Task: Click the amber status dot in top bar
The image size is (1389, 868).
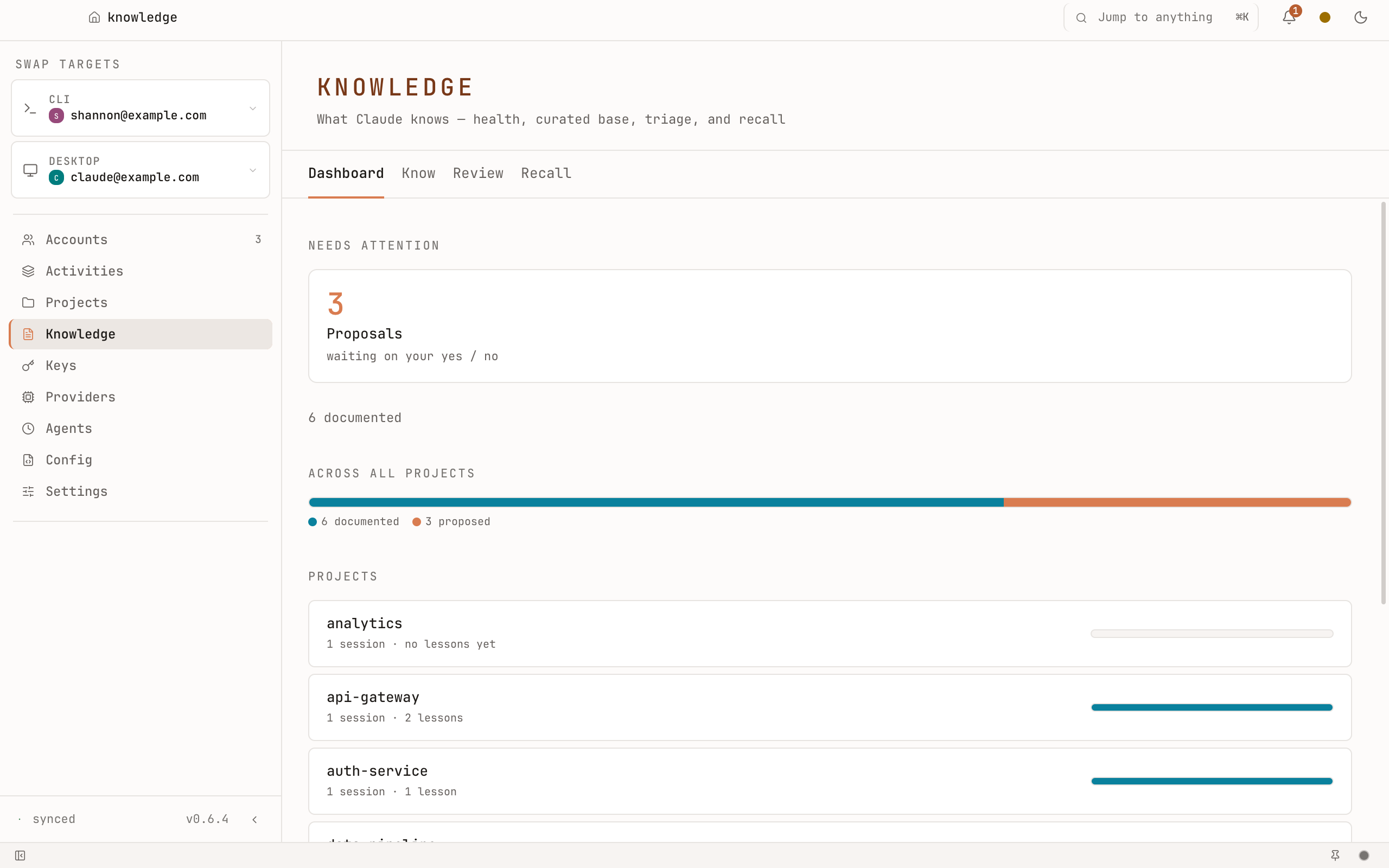Action: coord(1326,17)
